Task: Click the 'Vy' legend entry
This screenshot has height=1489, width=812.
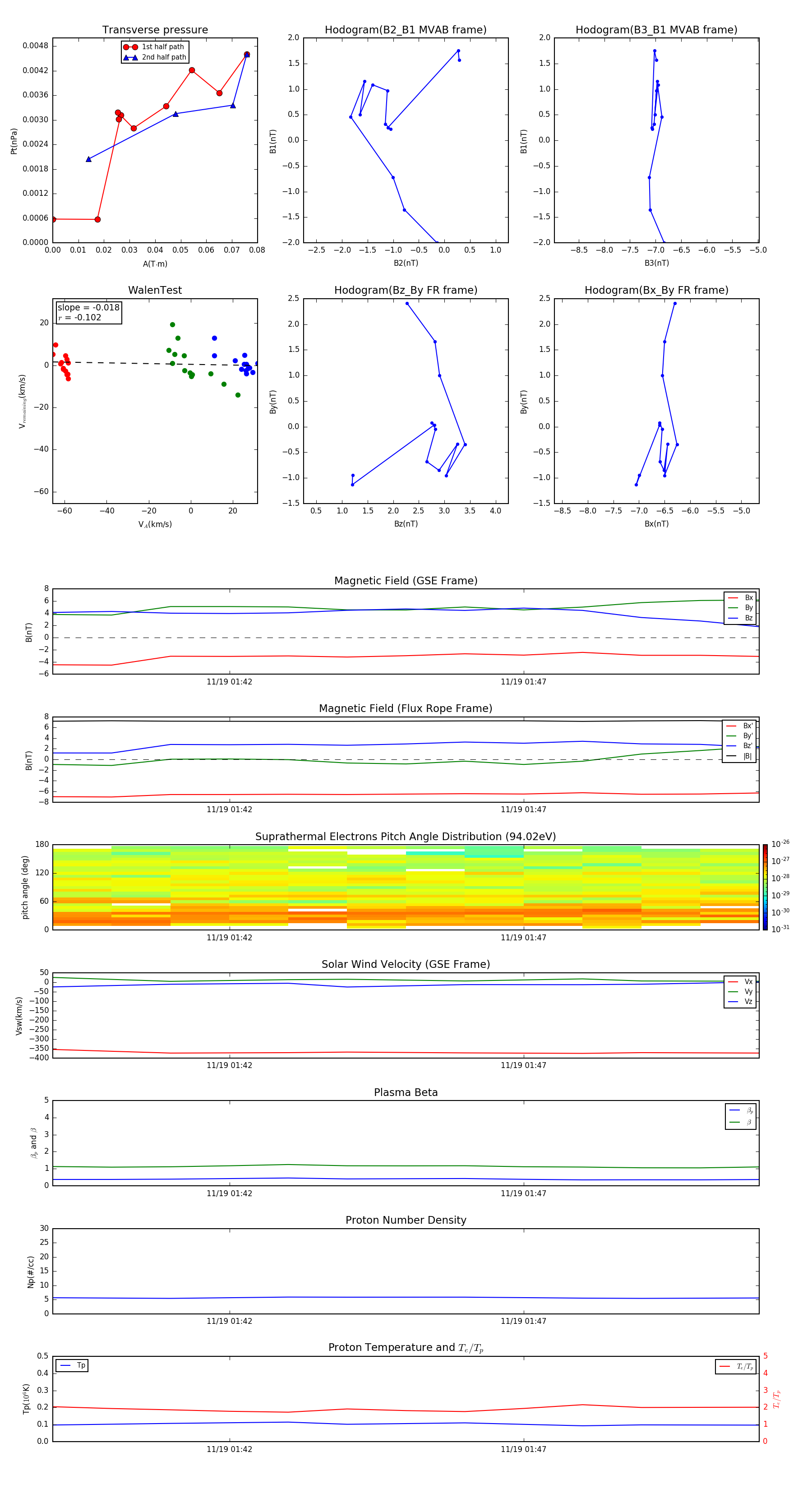Action: tap(740, 991)
